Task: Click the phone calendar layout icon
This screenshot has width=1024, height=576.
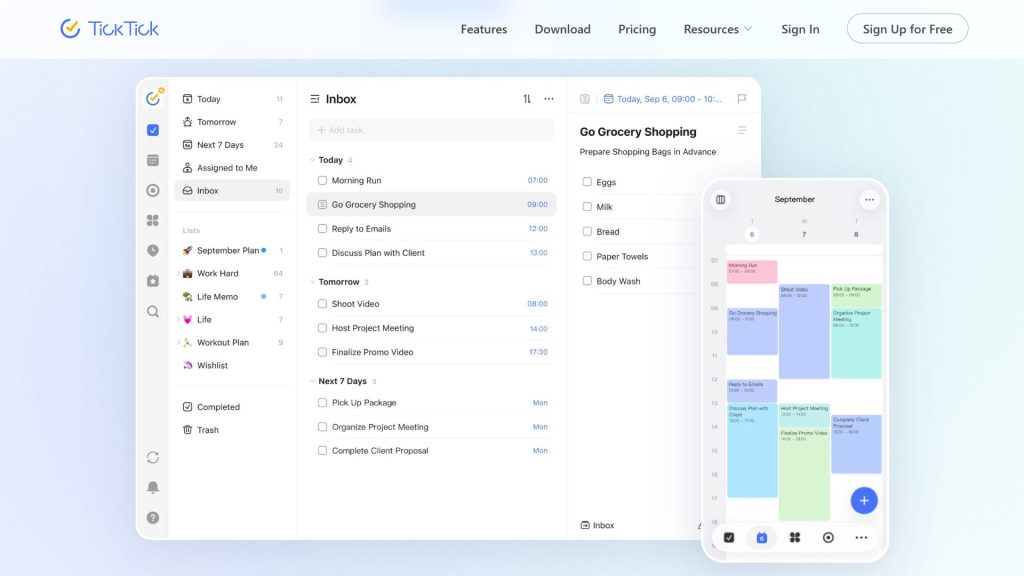Action: point(720,199)
